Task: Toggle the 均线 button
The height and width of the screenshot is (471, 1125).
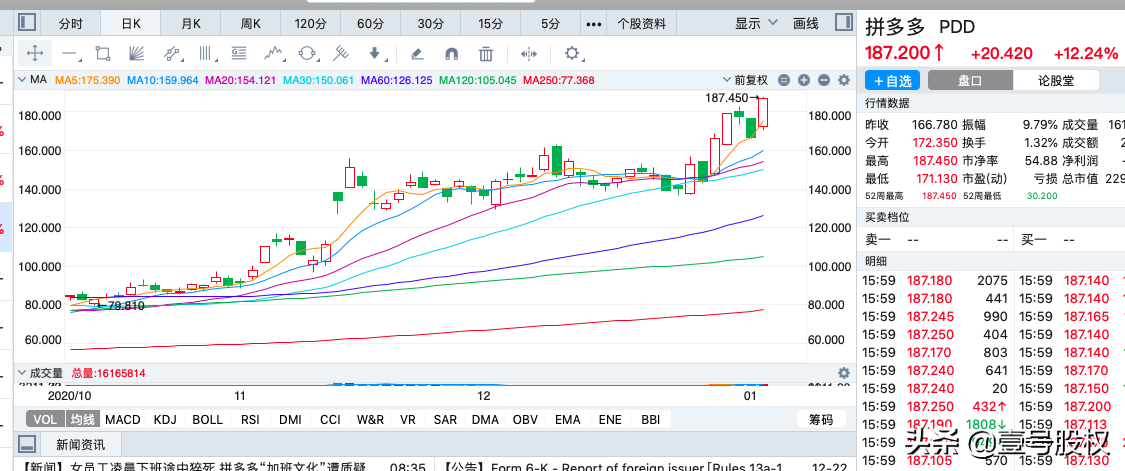Action: (x=83, y=419)
